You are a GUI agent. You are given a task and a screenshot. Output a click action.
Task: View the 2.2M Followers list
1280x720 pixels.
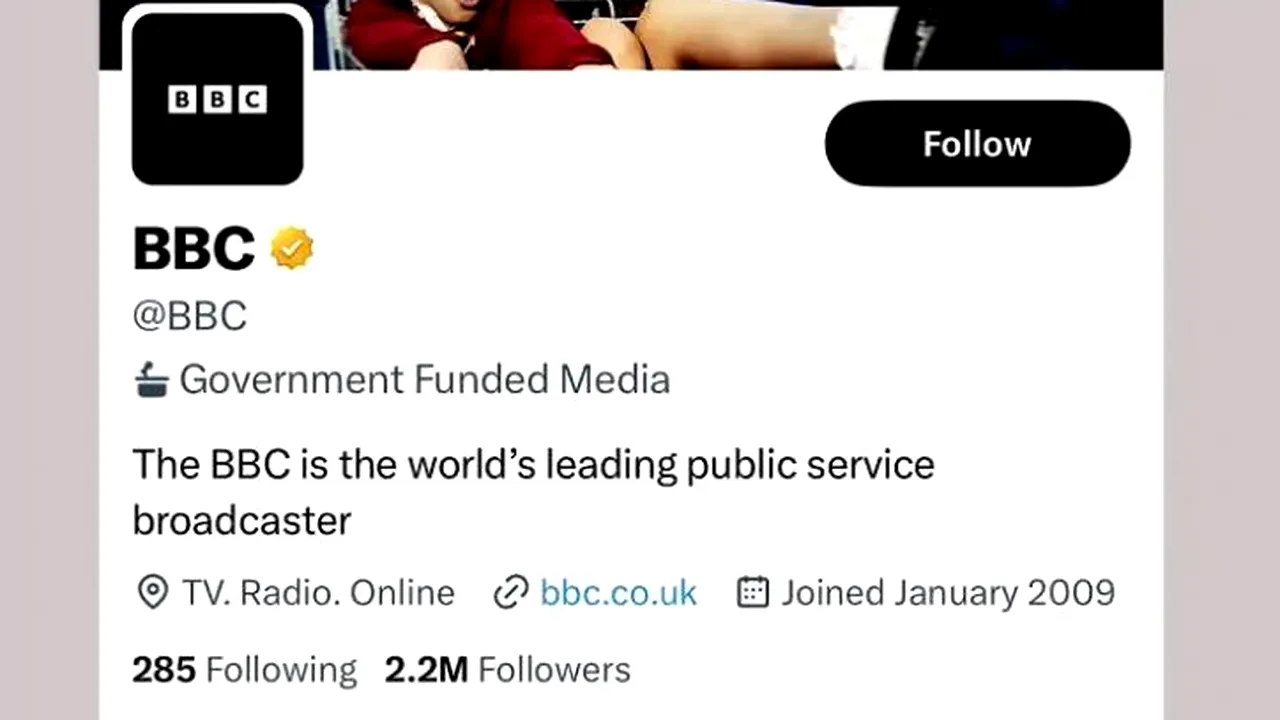(507, 669)
